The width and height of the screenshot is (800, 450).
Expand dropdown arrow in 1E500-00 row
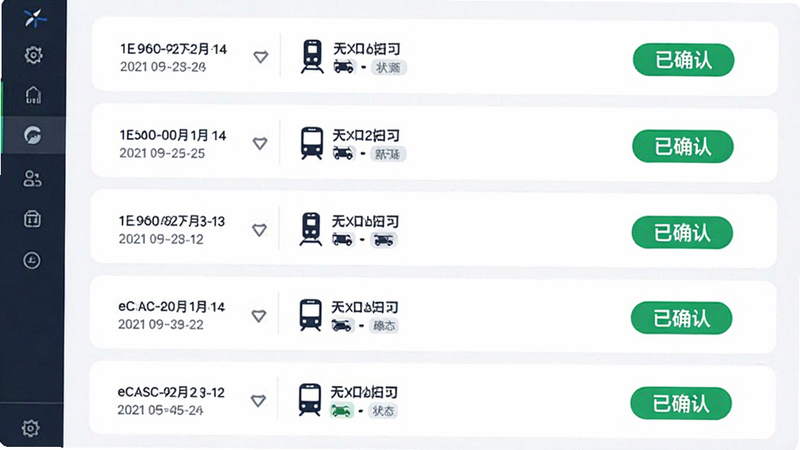click(x=260, y=143)
